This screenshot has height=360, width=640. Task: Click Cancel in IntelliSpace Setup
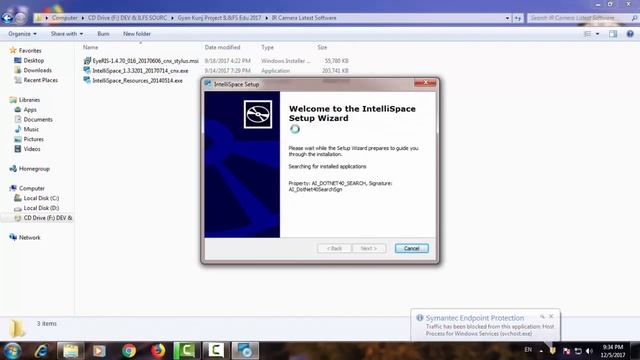point(411,248)
